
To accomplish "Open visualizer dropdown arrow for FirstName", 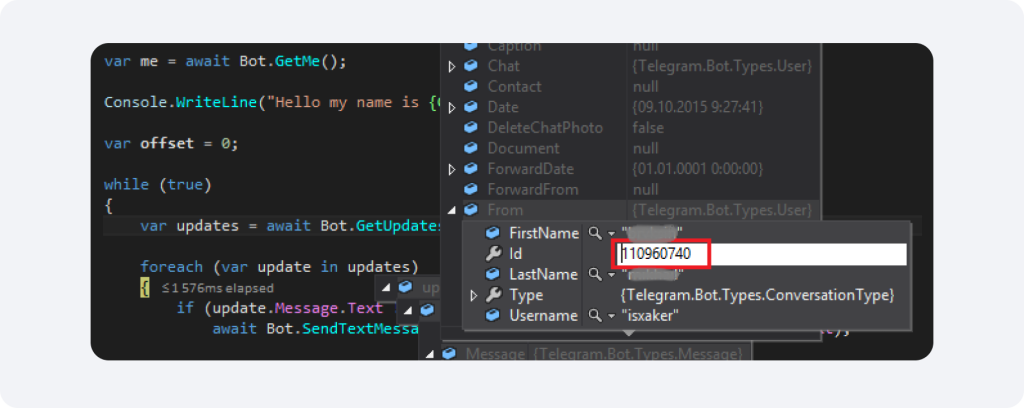I will pyautogui.click(x=611, y=234).
